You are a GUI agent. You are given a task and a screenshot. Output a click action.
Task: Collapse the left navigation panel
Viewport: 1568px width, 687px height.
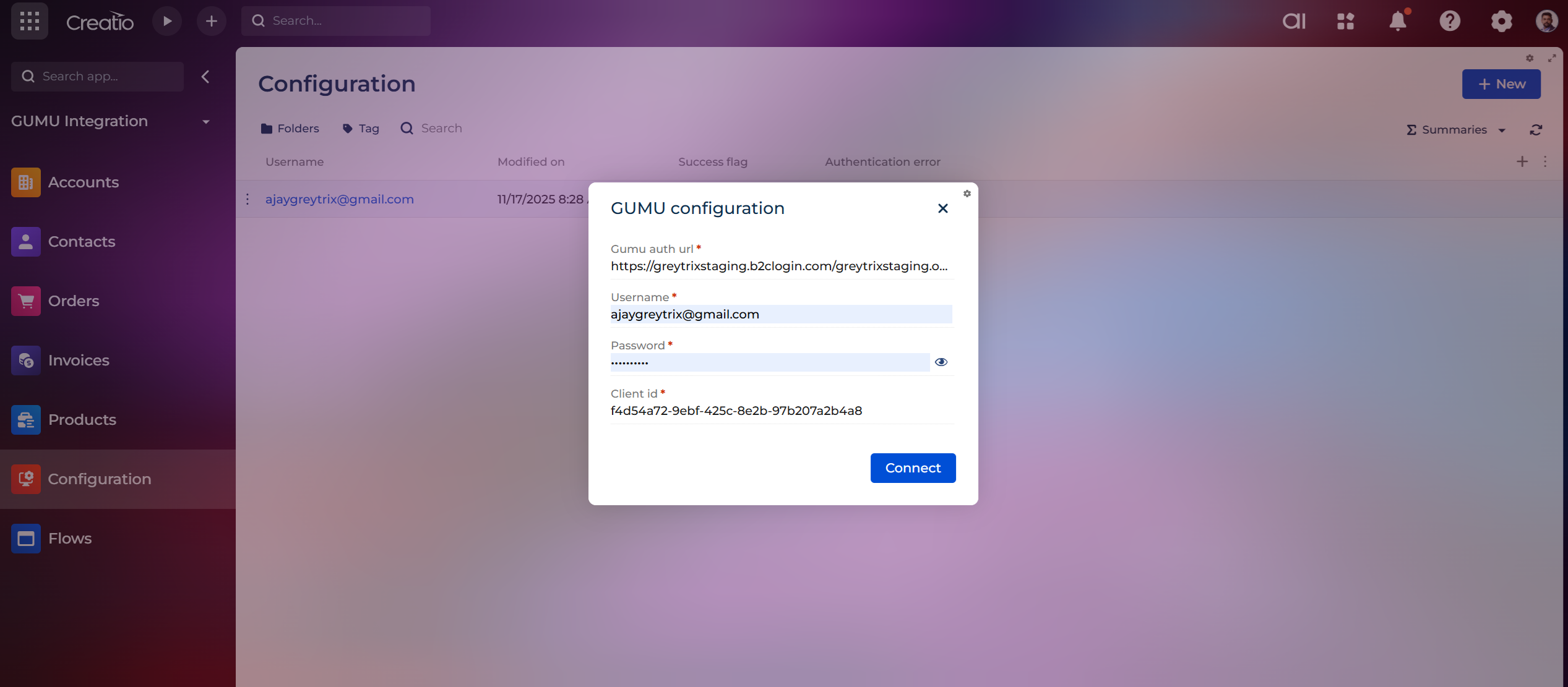(x=205, y=77)
